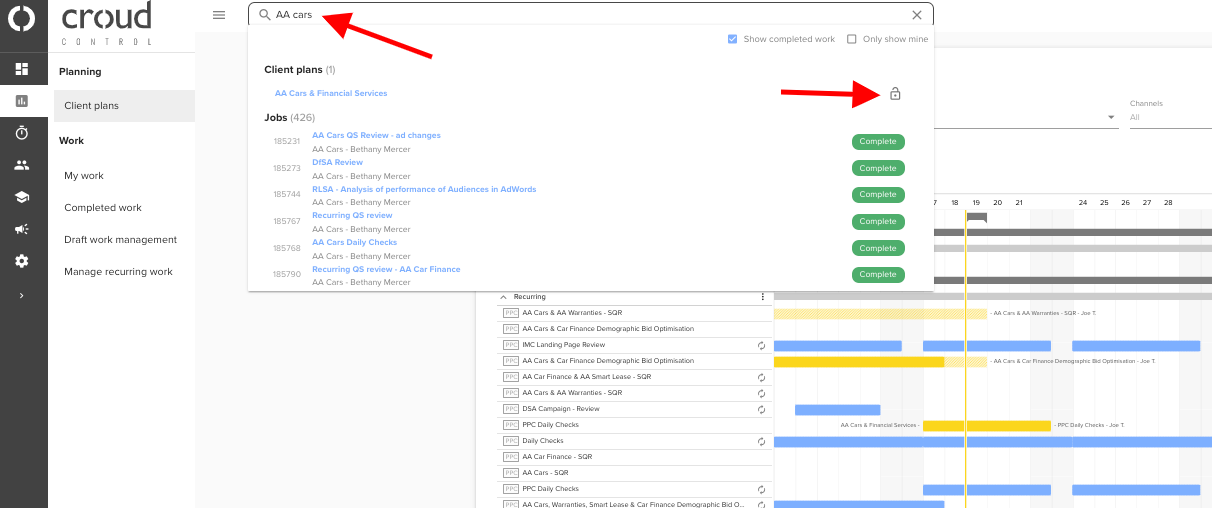Click the Croud circular logo
Image resolution: width=1212 pixels, height=508 pixels.
[22, 18]
